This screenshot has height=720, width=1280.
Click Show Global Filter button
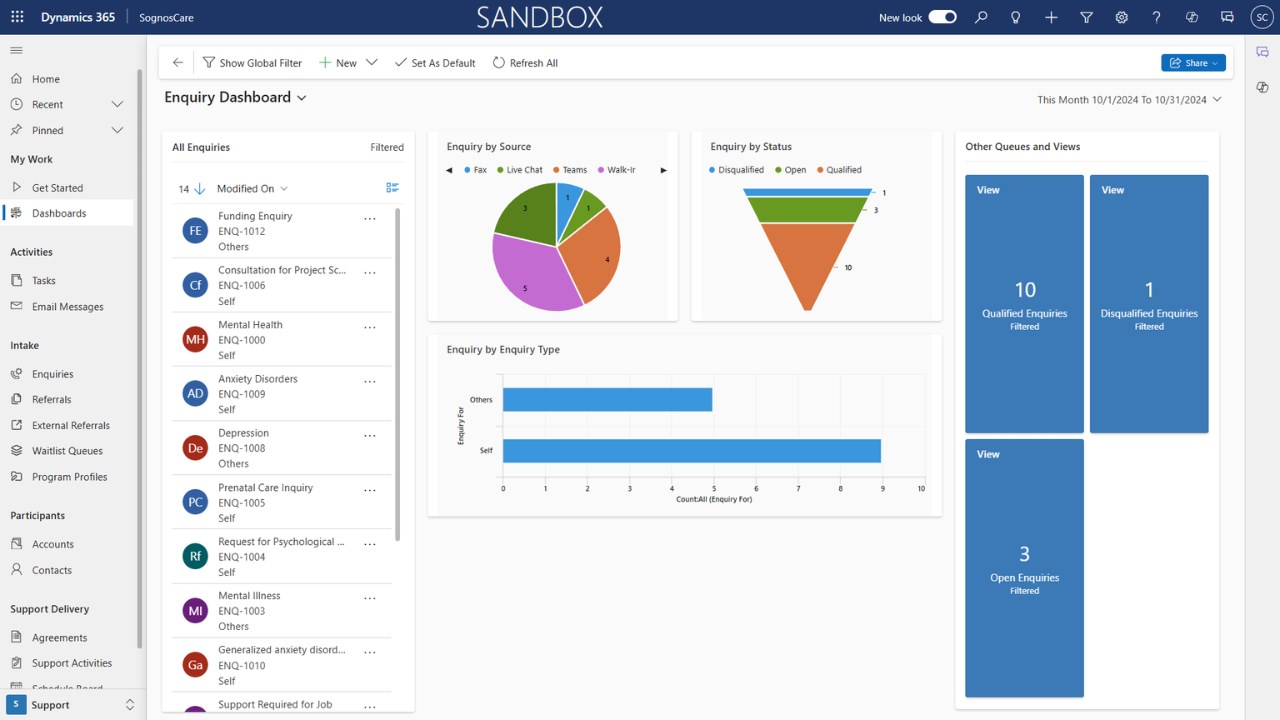click(252, 62)
